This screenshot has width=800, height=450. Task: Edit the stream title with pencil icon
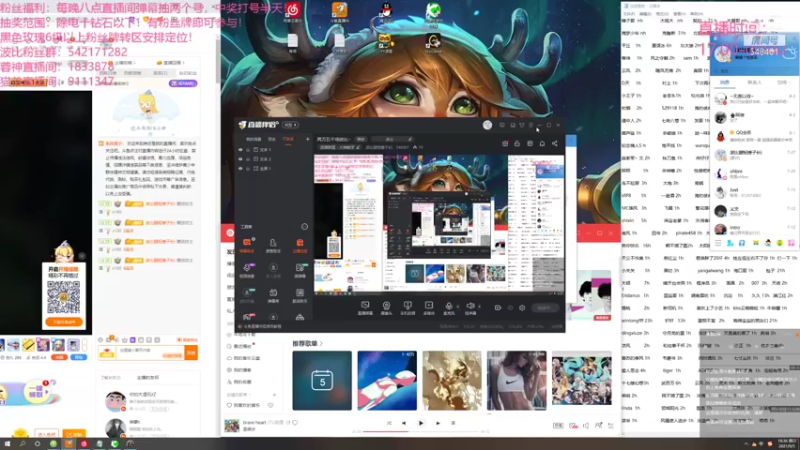[410, 139]
